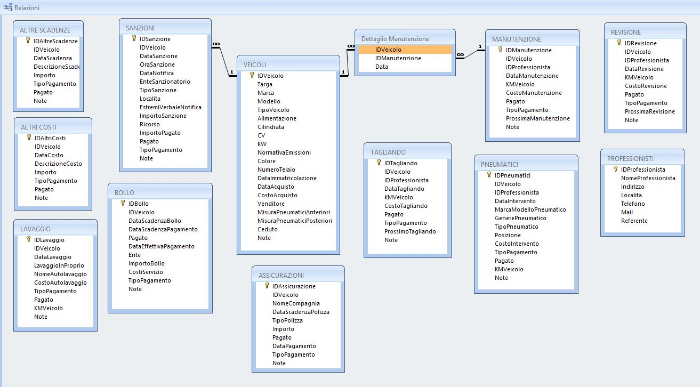Click the PNEUMATICI table header

tap(526, 164)
